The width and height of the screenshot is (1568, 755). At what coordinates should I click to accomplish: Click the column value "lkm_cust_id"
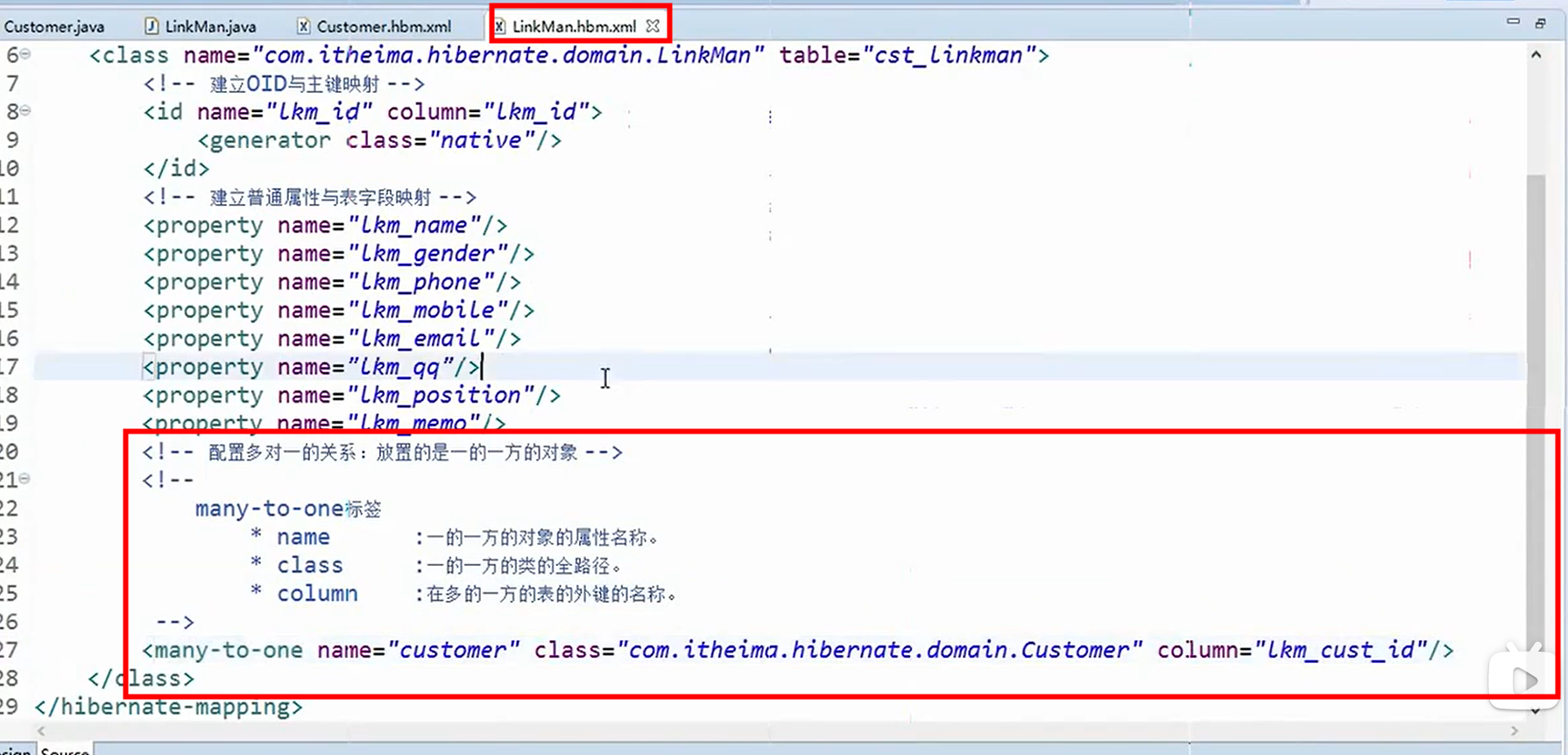tap(1340, 650)
